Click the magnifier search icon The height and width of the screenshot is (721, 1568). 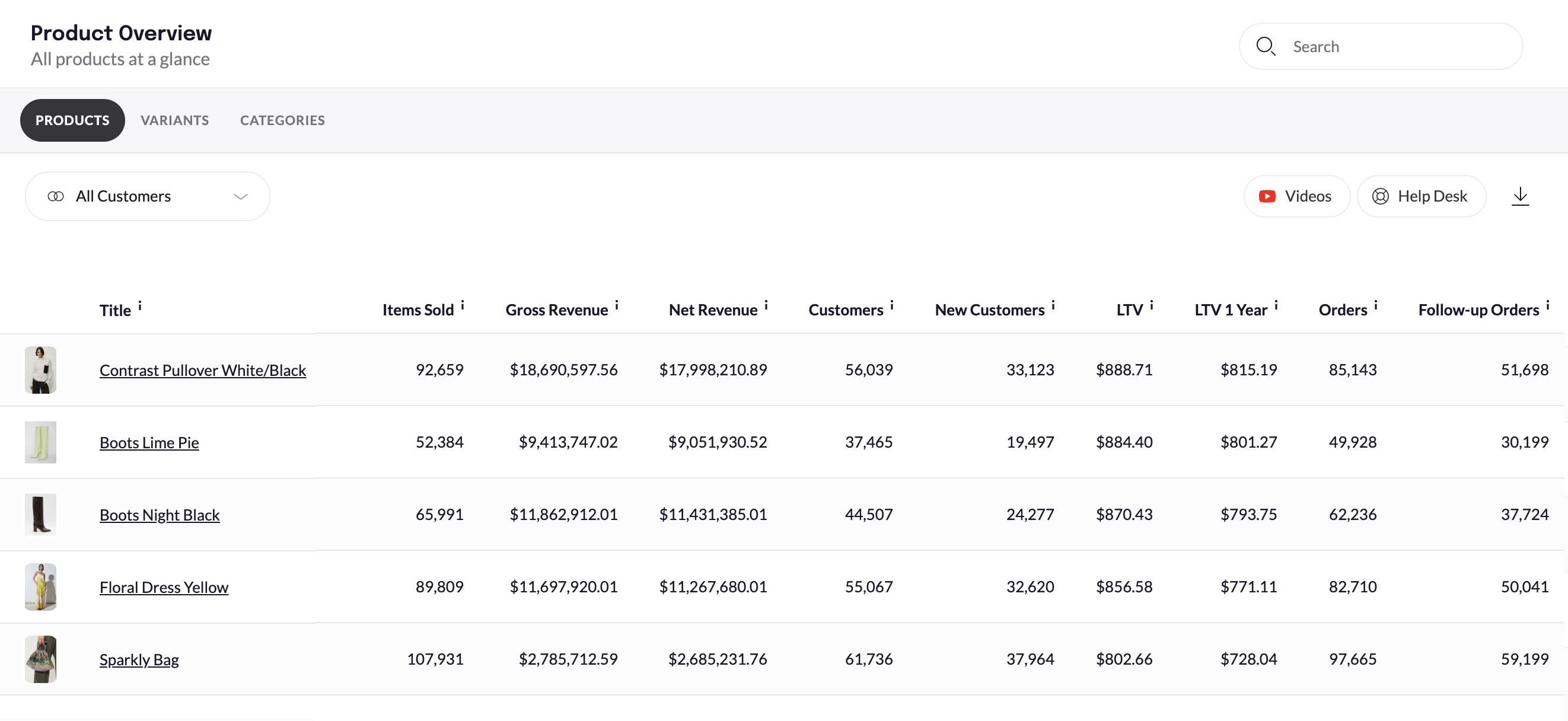pos(1266,46)
